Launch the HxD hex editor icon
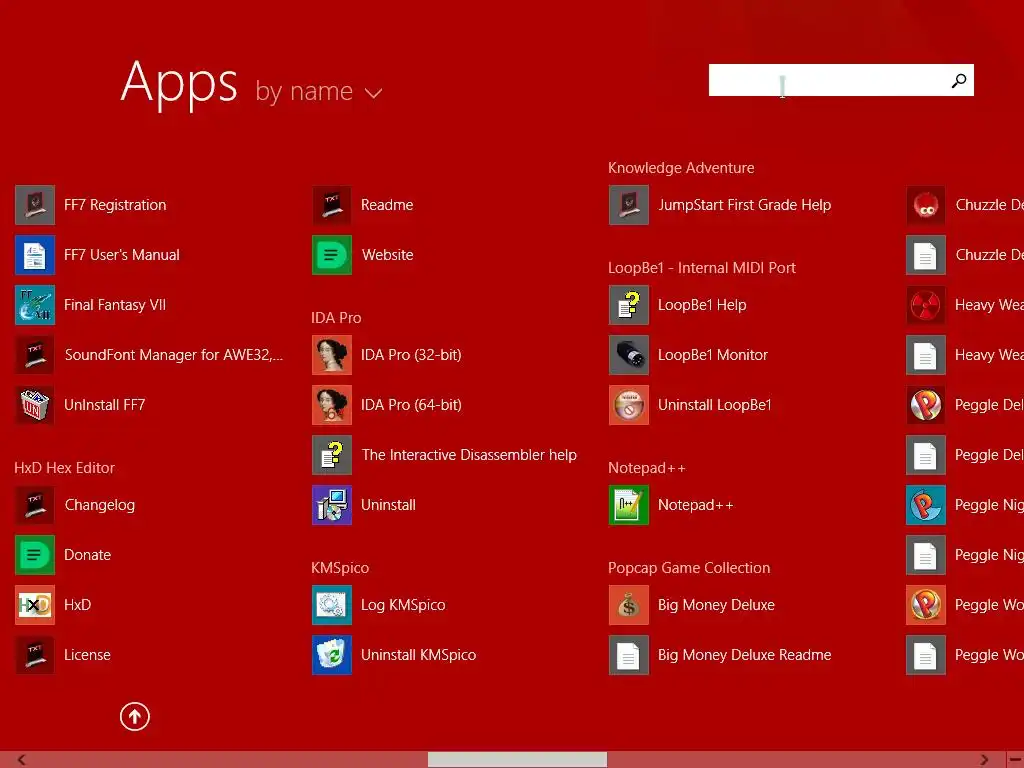The width and height of the screenshot is (1024, 768). click(x=35, y=605)
